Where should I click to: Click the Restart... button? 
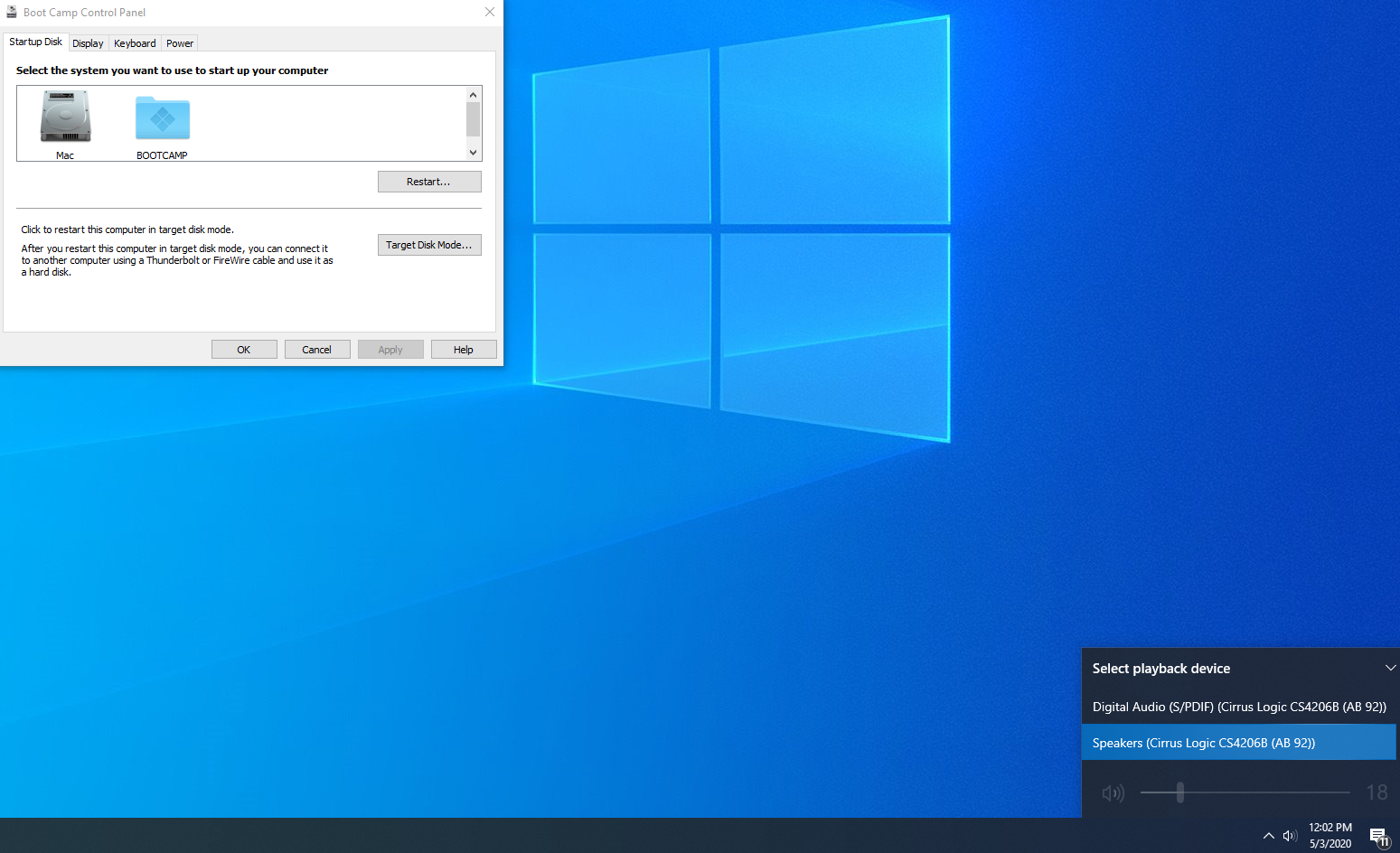pyautogui.click(x=429, y=182)
